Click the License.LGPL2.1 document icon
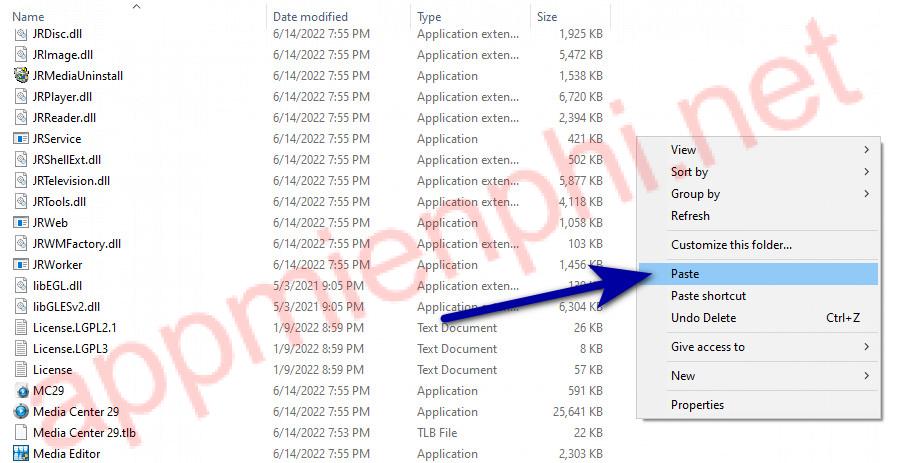 21,328
